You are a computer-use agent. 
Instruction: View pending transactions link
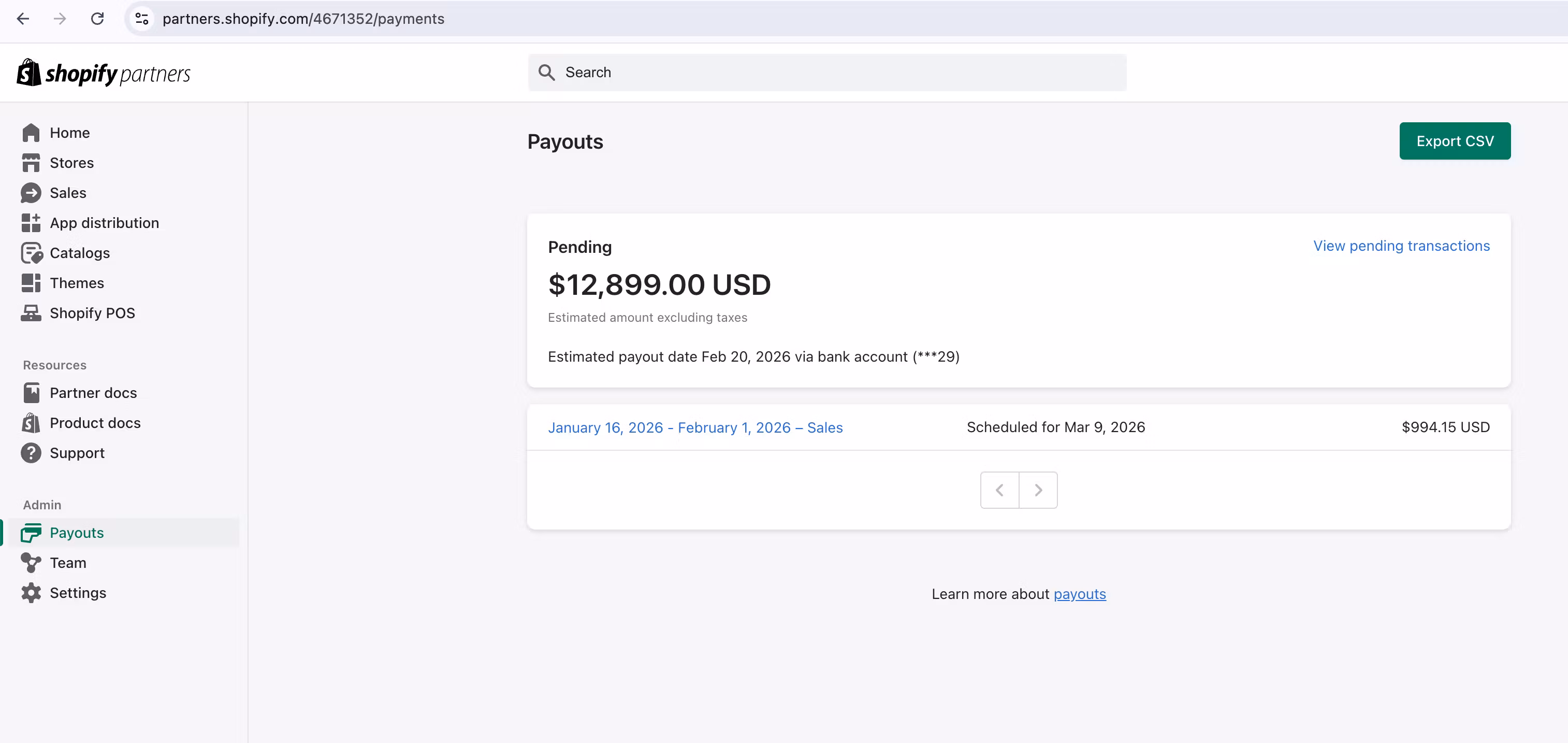click(x=1401, y=246)
